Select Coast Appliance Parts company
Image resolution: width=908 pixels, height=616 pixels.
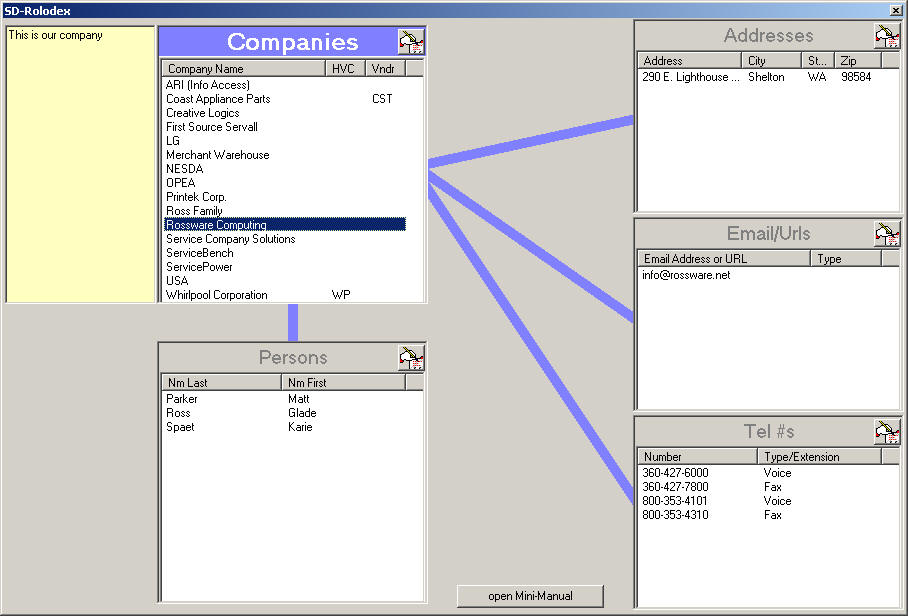218,99
